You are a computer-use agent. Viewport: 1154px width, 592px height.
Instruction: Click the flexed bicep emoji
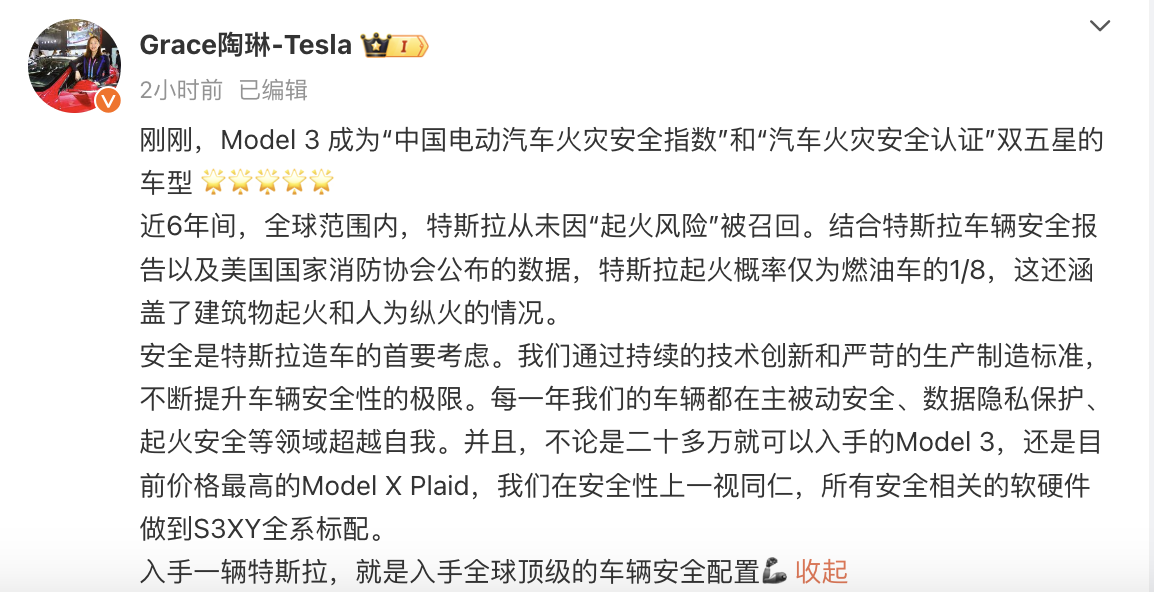click(776, 571)
